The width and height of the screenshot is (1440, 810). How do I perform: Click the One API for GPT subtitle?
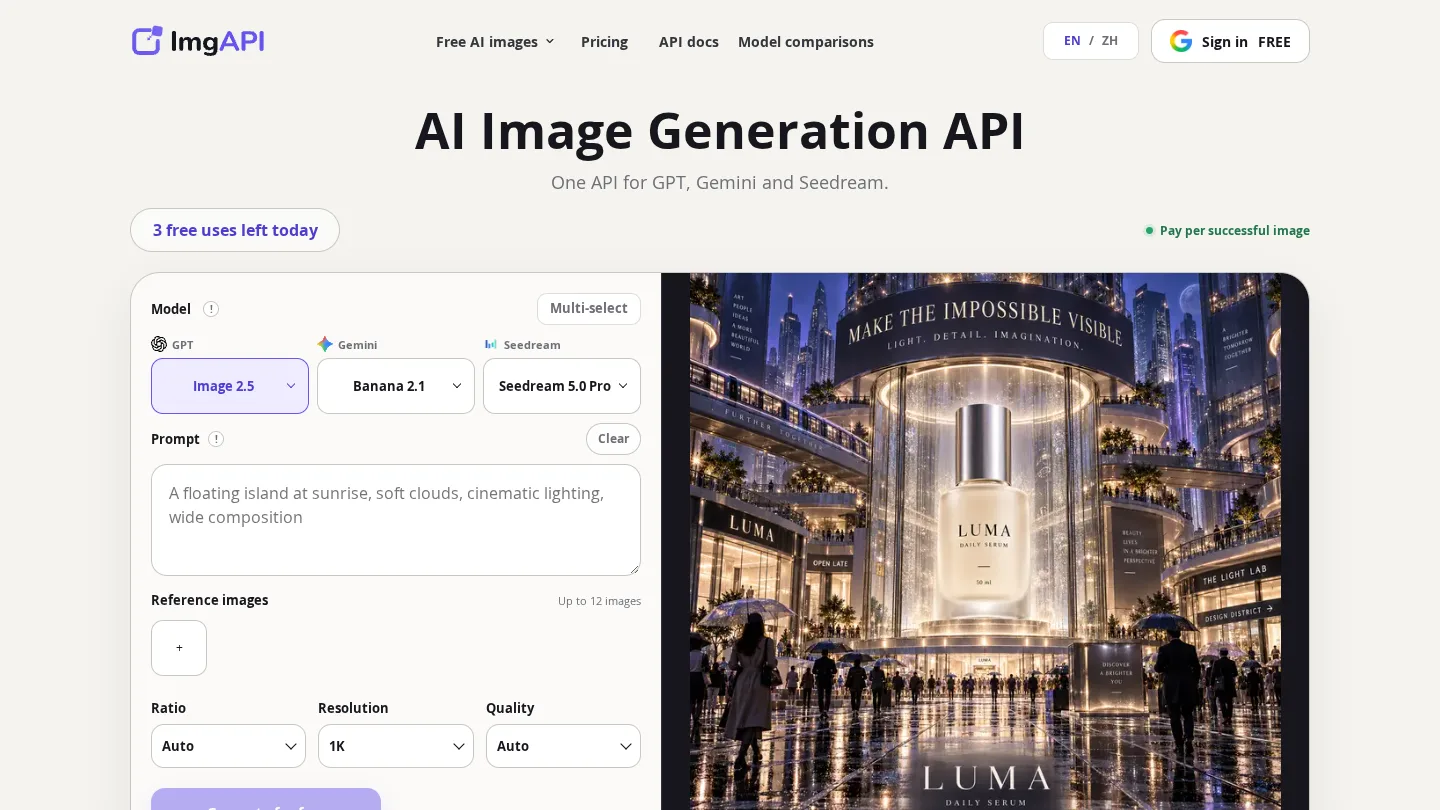[x=720, y=183]
